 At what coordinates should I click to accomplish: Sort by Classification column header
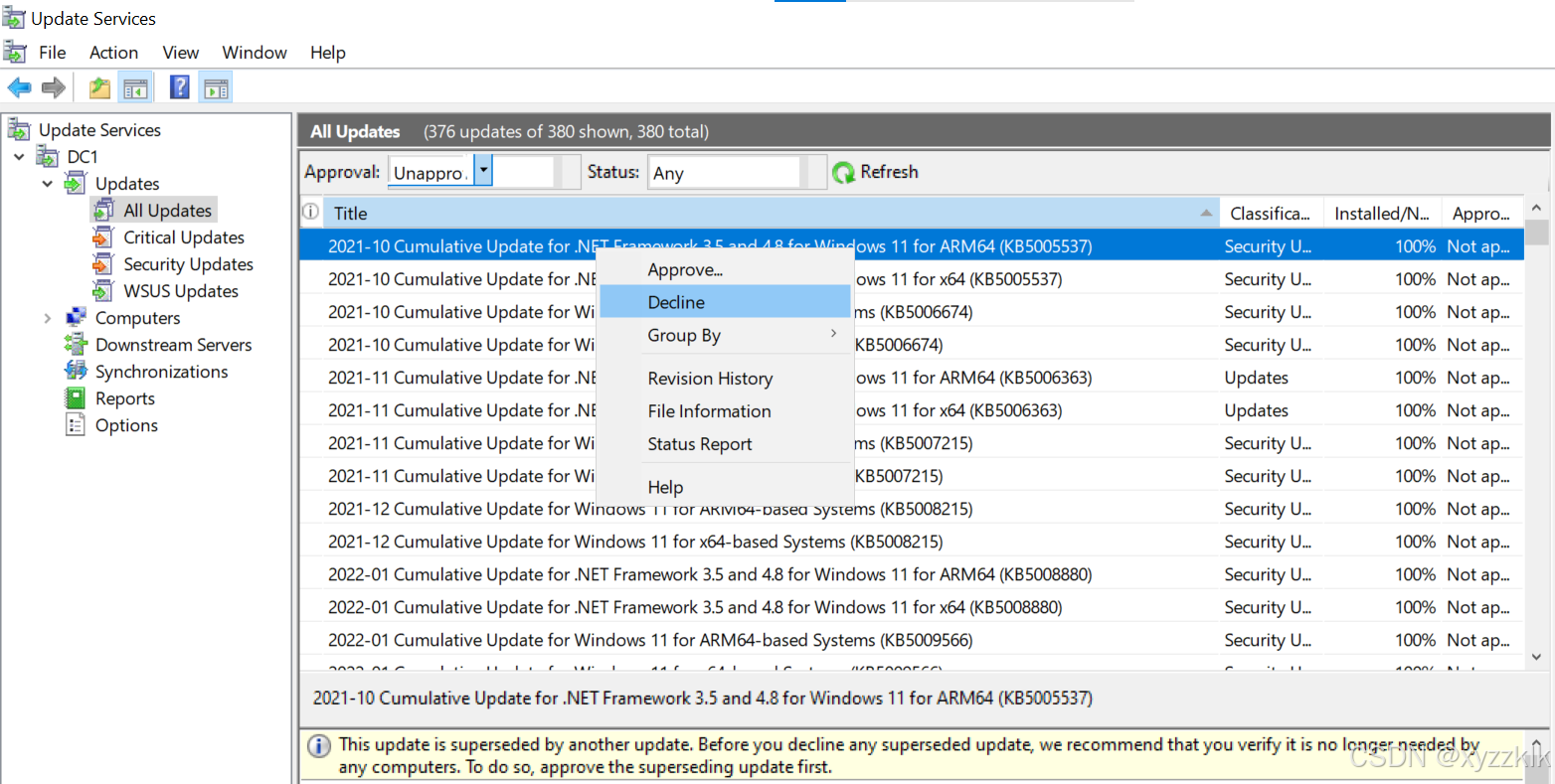pyautogui.click(x=1272, y=213)
